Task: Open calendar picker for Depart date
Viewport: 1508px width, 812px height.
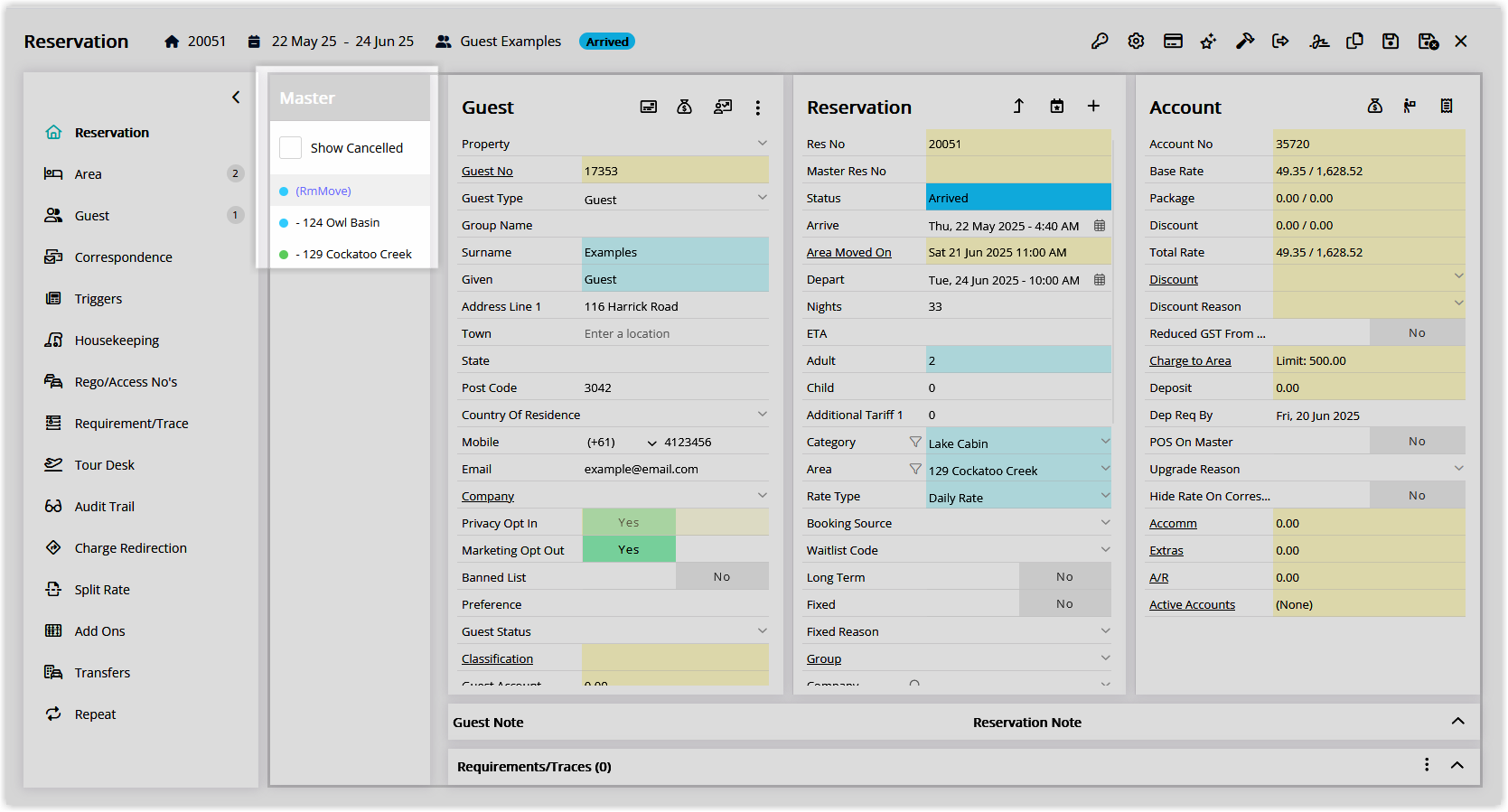Action: point(1100,280)
